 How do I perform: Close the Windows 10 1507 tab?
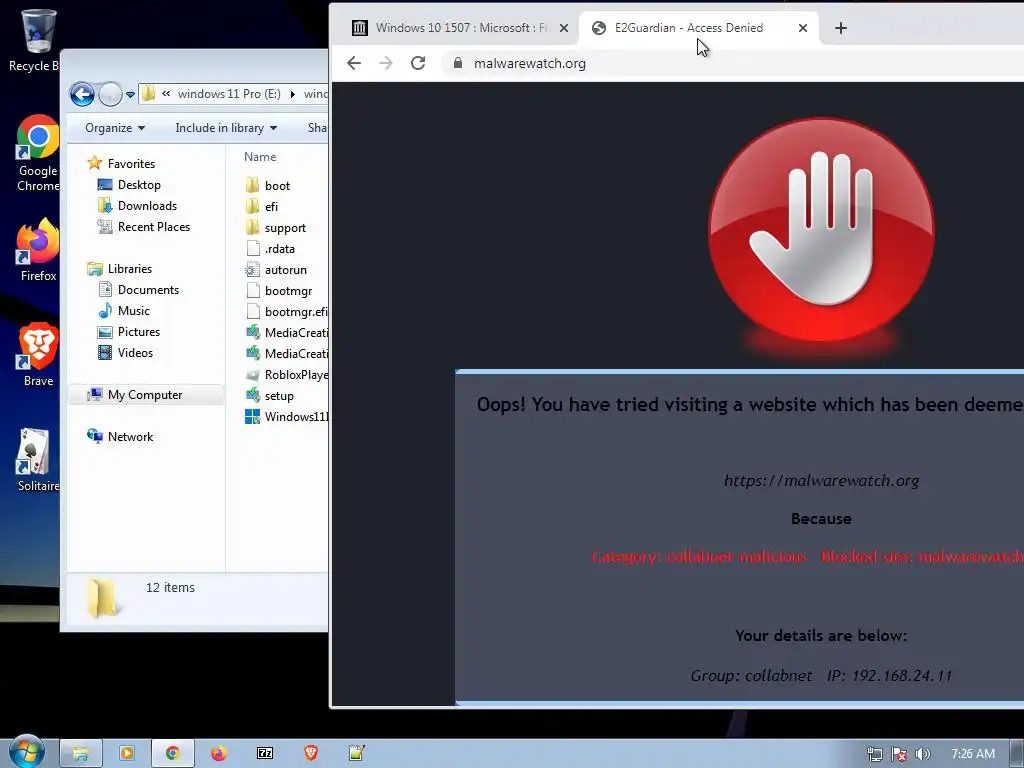click(564, 28)
